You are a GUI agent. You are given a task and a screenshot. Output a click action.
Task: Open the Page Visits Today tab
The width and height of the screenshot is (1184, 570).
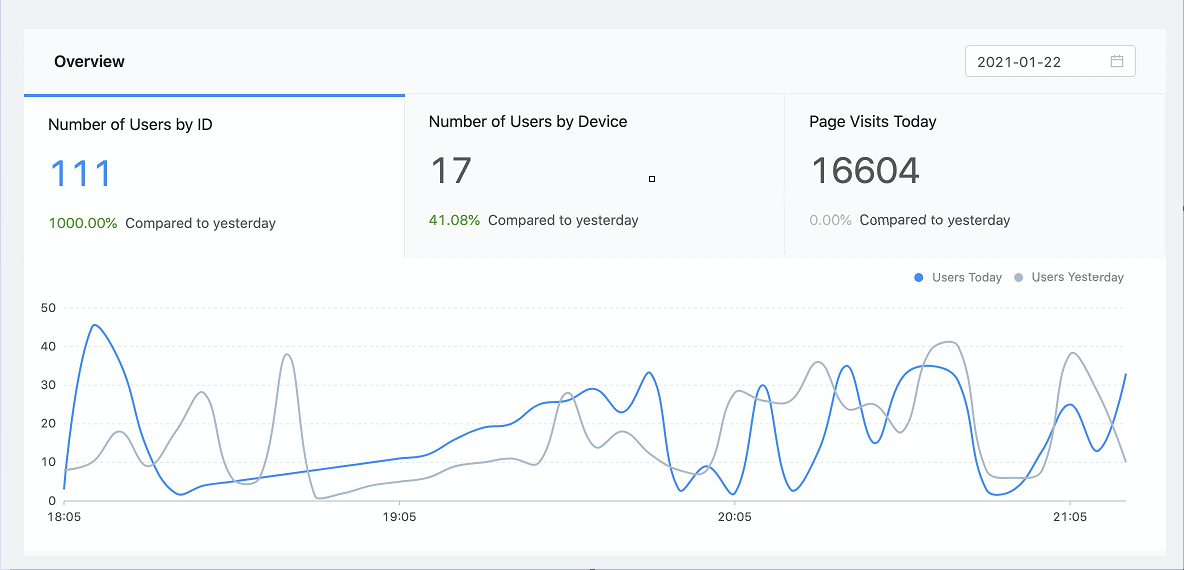coord(872,121)
